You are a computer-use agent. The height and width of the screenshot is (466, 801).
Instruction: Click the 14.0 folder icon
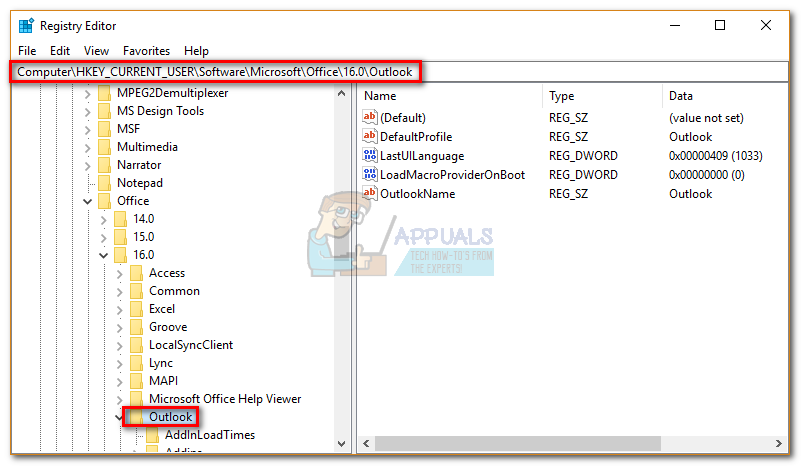click(x=121, y=219)
